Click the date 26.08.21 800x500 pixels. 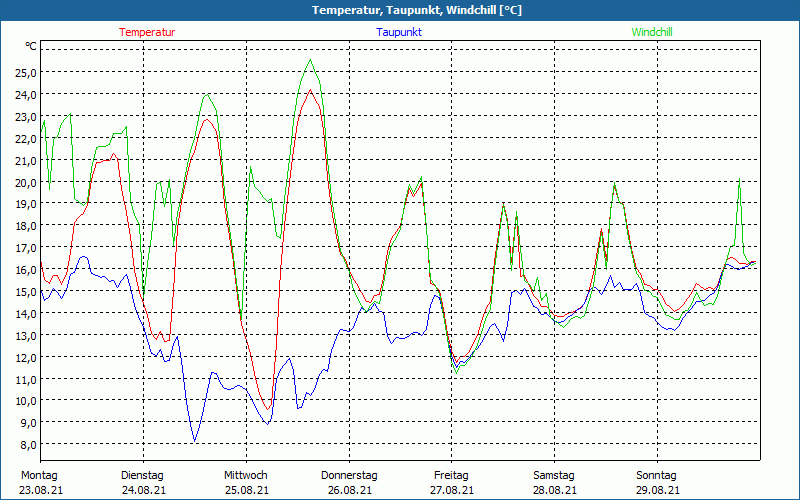[x=349, y=490]
